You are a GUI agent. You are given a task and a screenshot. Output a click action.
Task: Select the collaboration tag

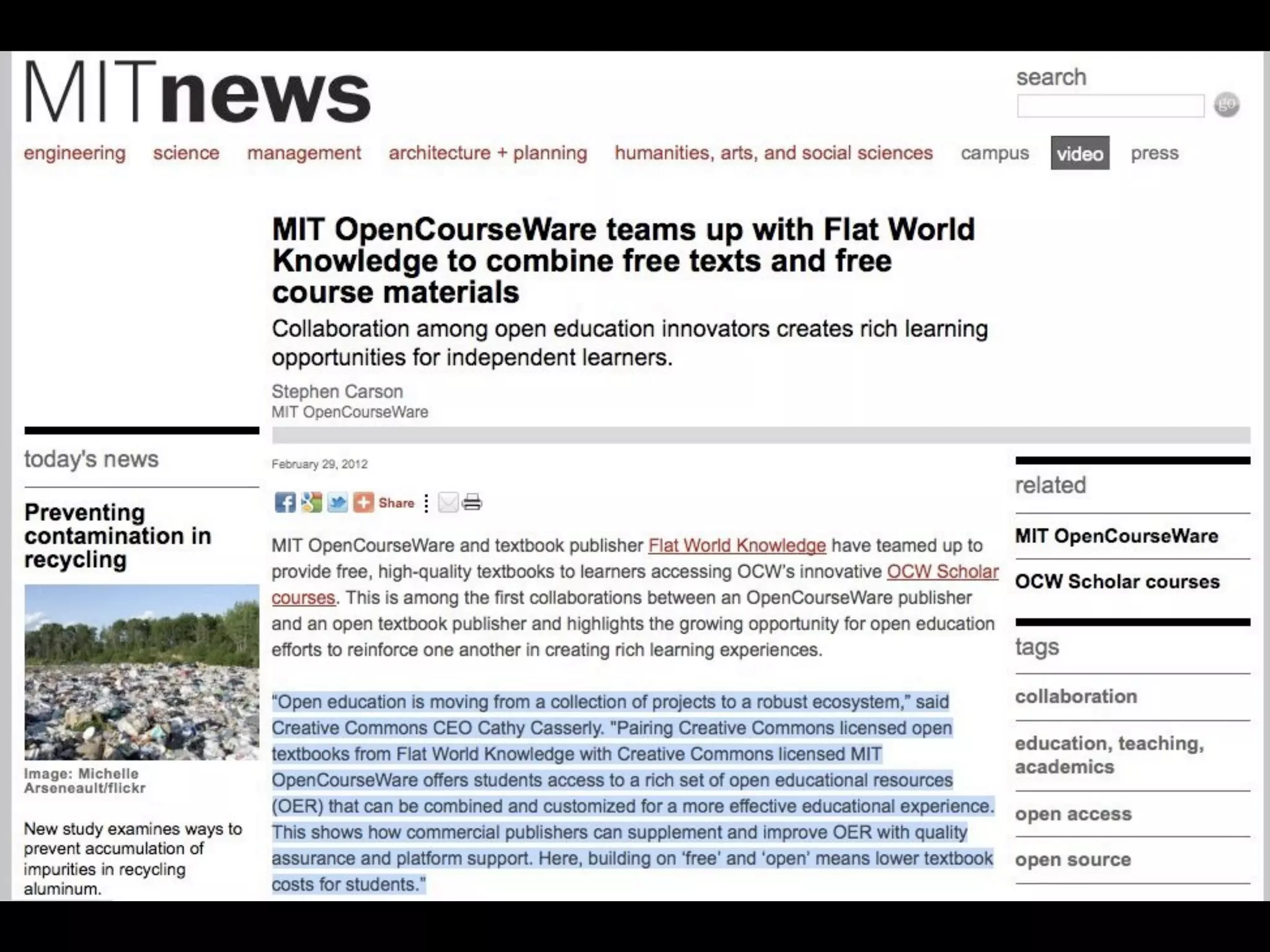click(x=1076, y=697)
